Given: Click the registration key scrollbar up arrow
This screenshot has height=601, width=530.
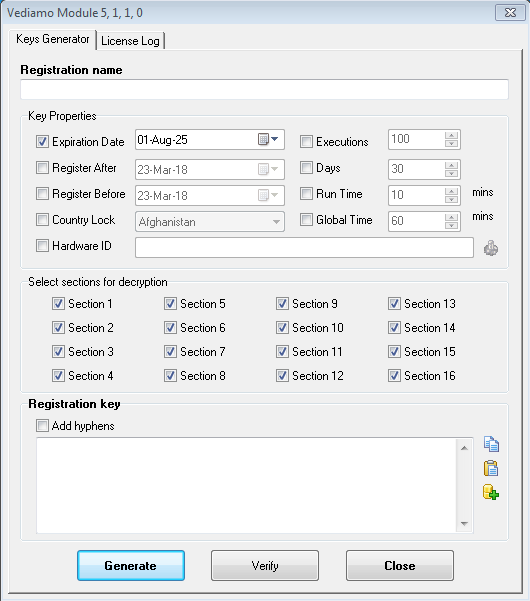Looking at the screenshot, I should tap(464, 448).
